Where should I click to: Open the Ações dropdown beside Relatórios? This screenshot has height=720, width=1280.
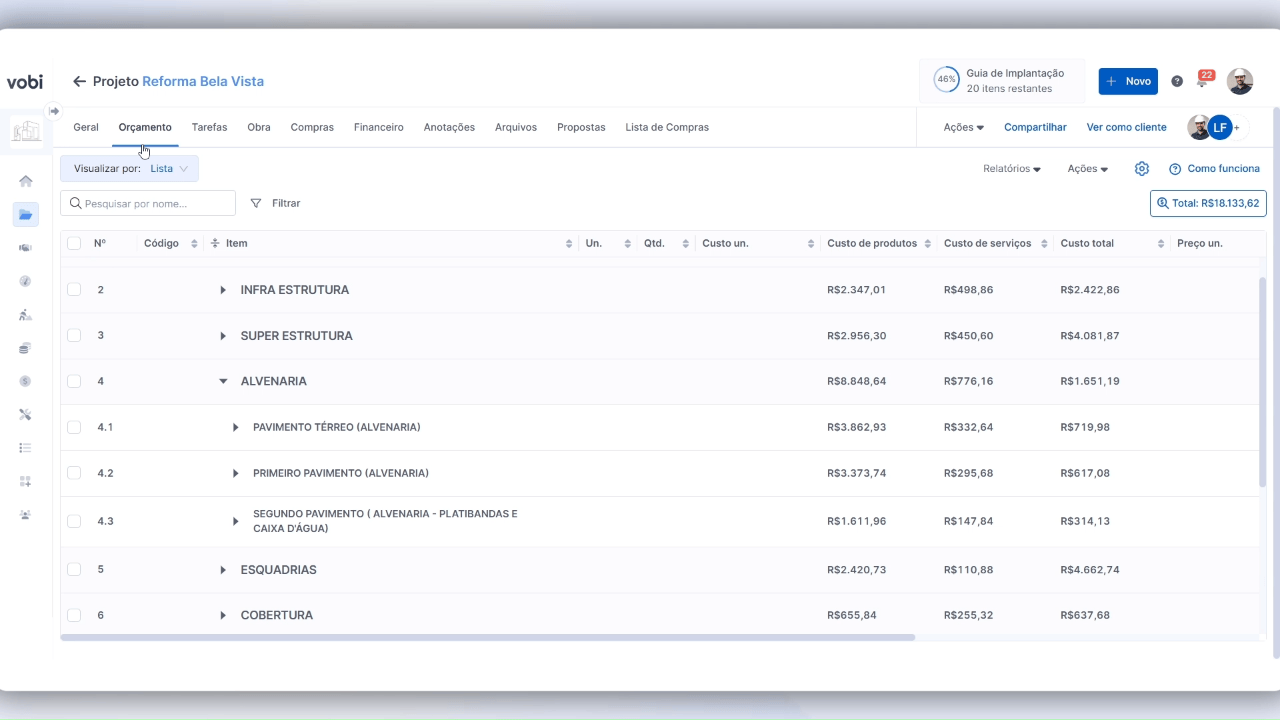pos(1088,169)
